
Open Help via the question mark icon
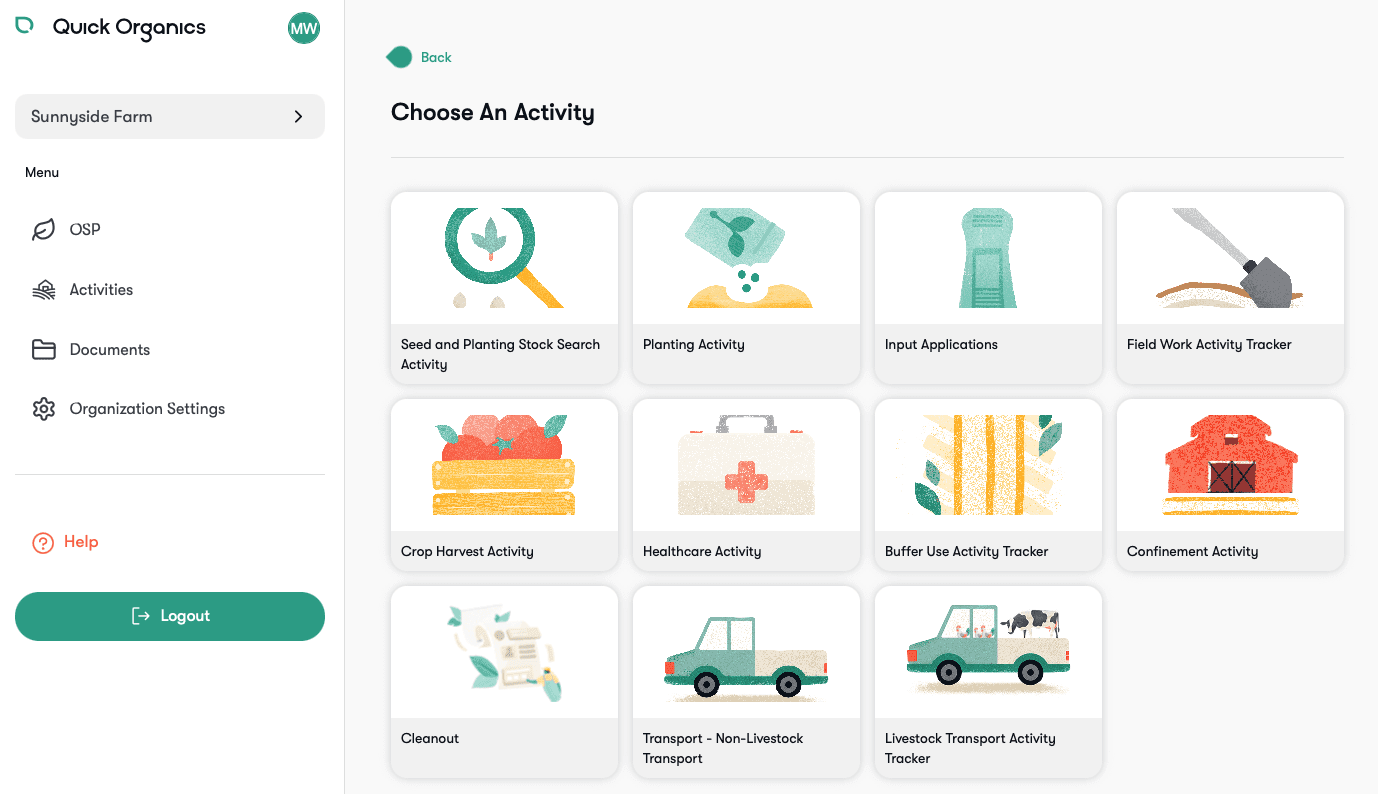coord(41,542)
